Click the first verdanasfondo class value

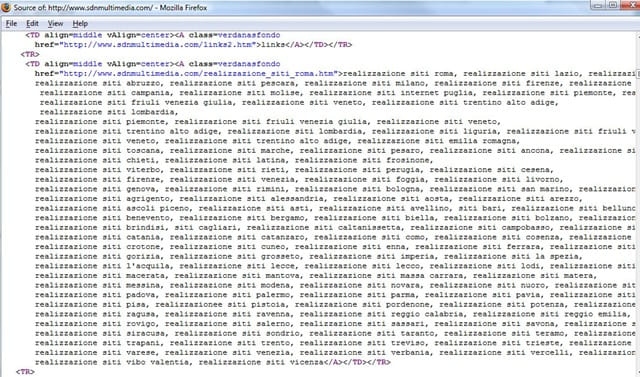tap(249, 35)
